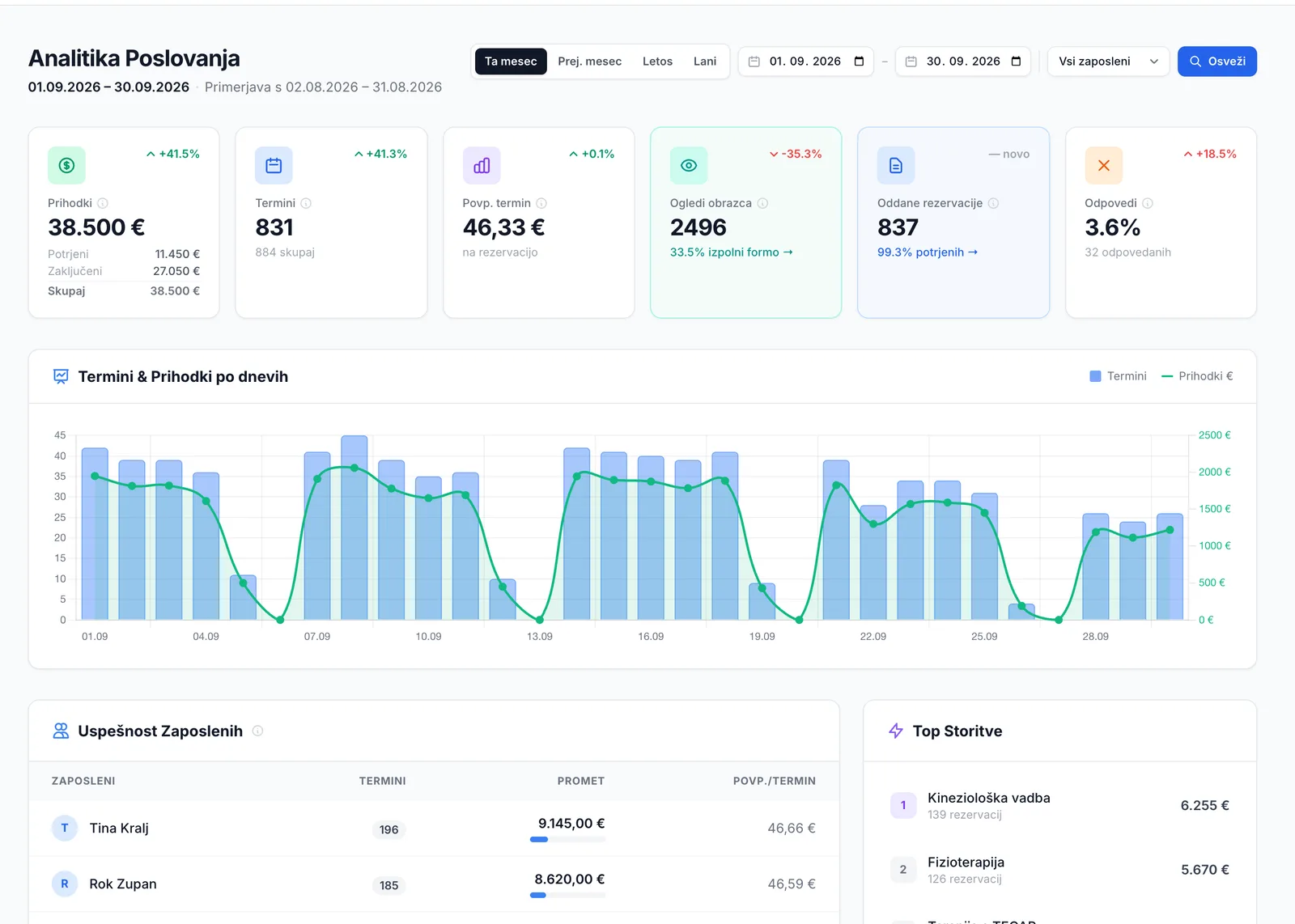Click end date field 30. 09. 2026
The height and width of the screenshot is (924, 1295).
962,61
